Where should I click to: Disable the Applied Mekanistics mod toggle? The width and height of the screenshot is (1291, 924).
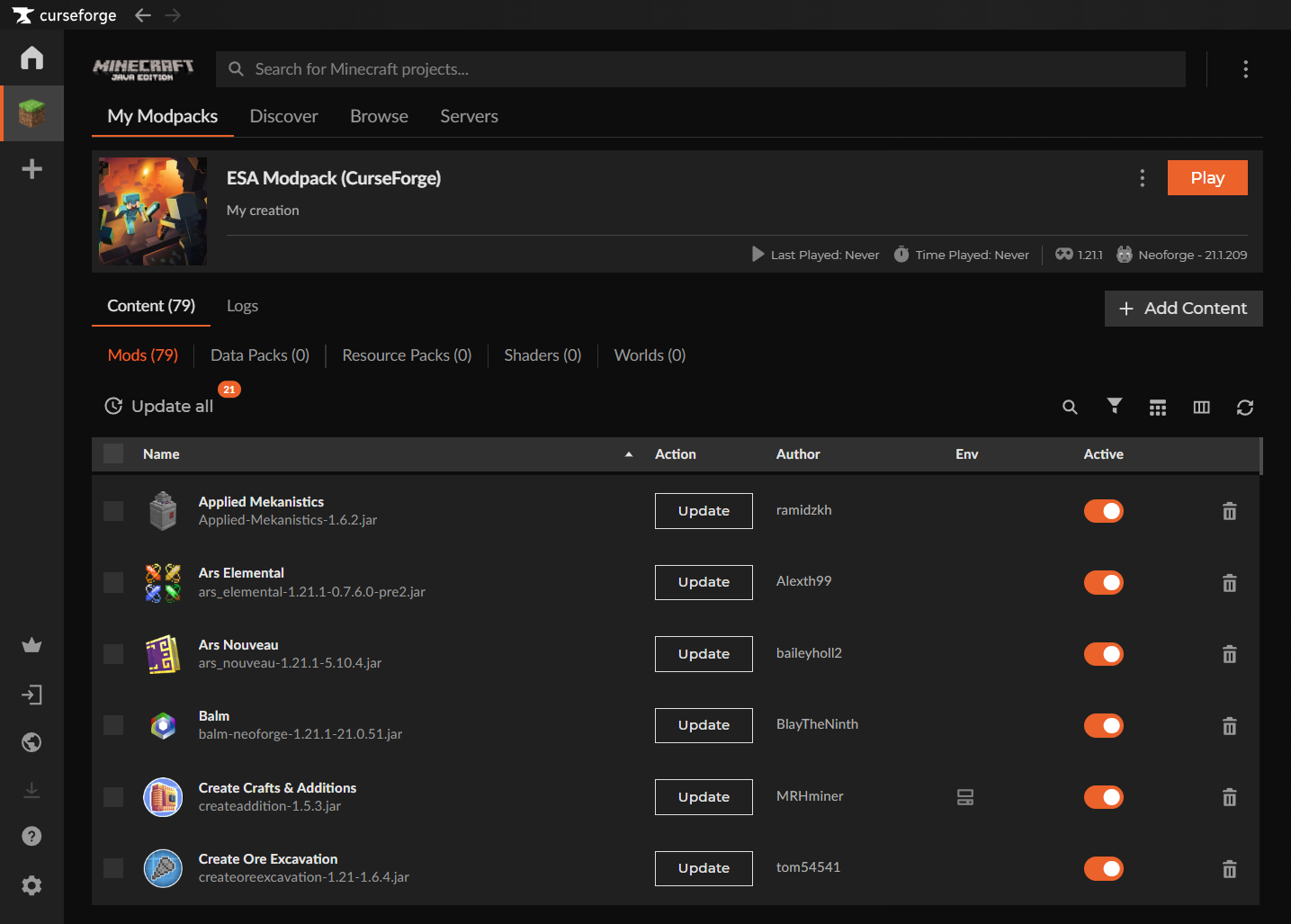pyautogui.click(x=1103, y=511)
